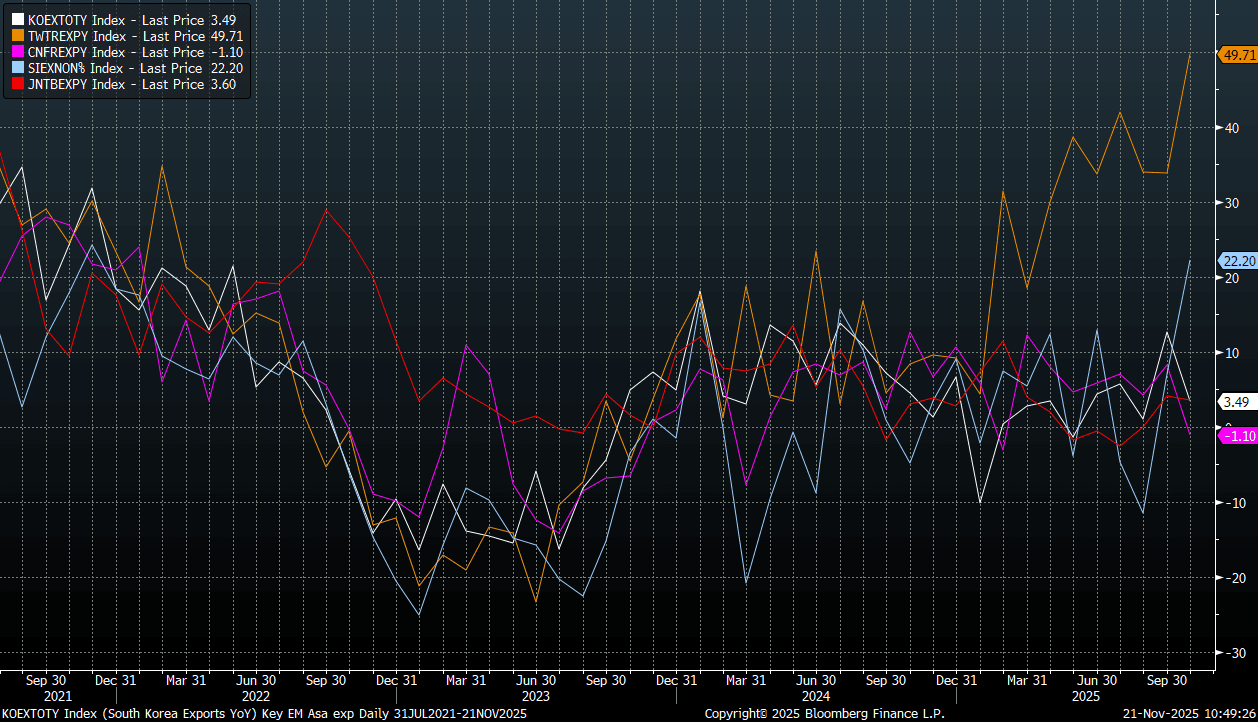Click the magenta -1.10 last price tag
1258x722 pixels.
[1237, 436]
